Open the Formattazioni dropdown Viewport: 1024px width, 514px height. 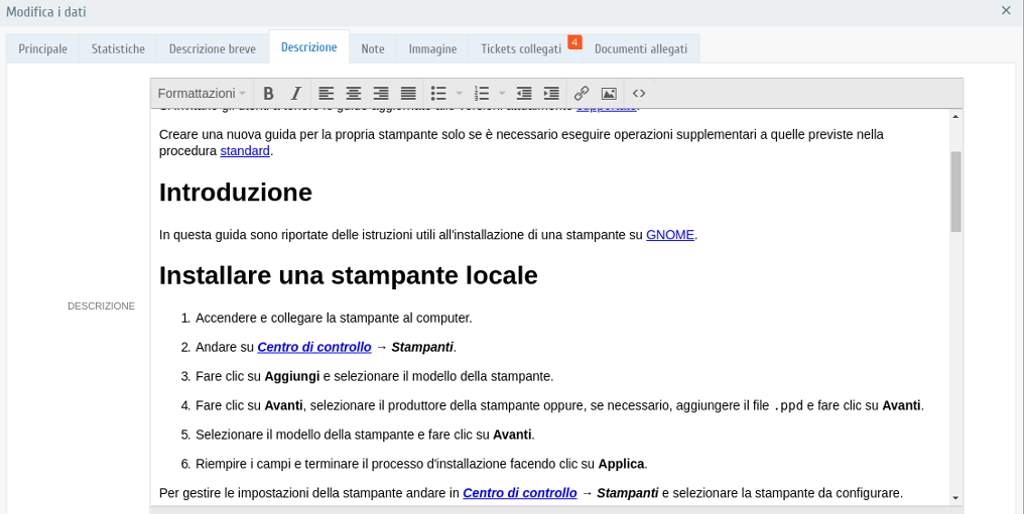[x=202, y=93]
